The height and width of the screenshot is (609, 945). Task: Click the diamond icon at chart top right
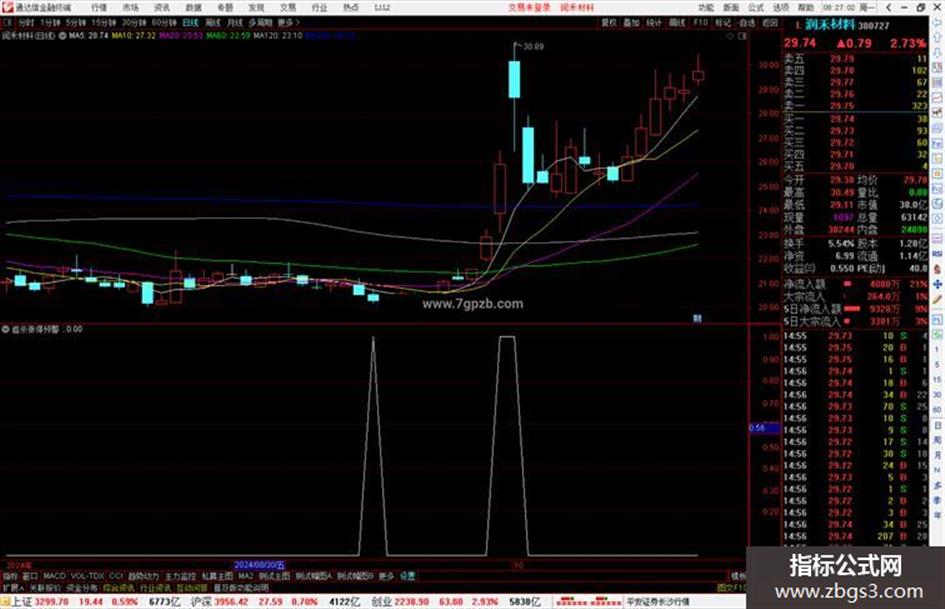(730, 36)
